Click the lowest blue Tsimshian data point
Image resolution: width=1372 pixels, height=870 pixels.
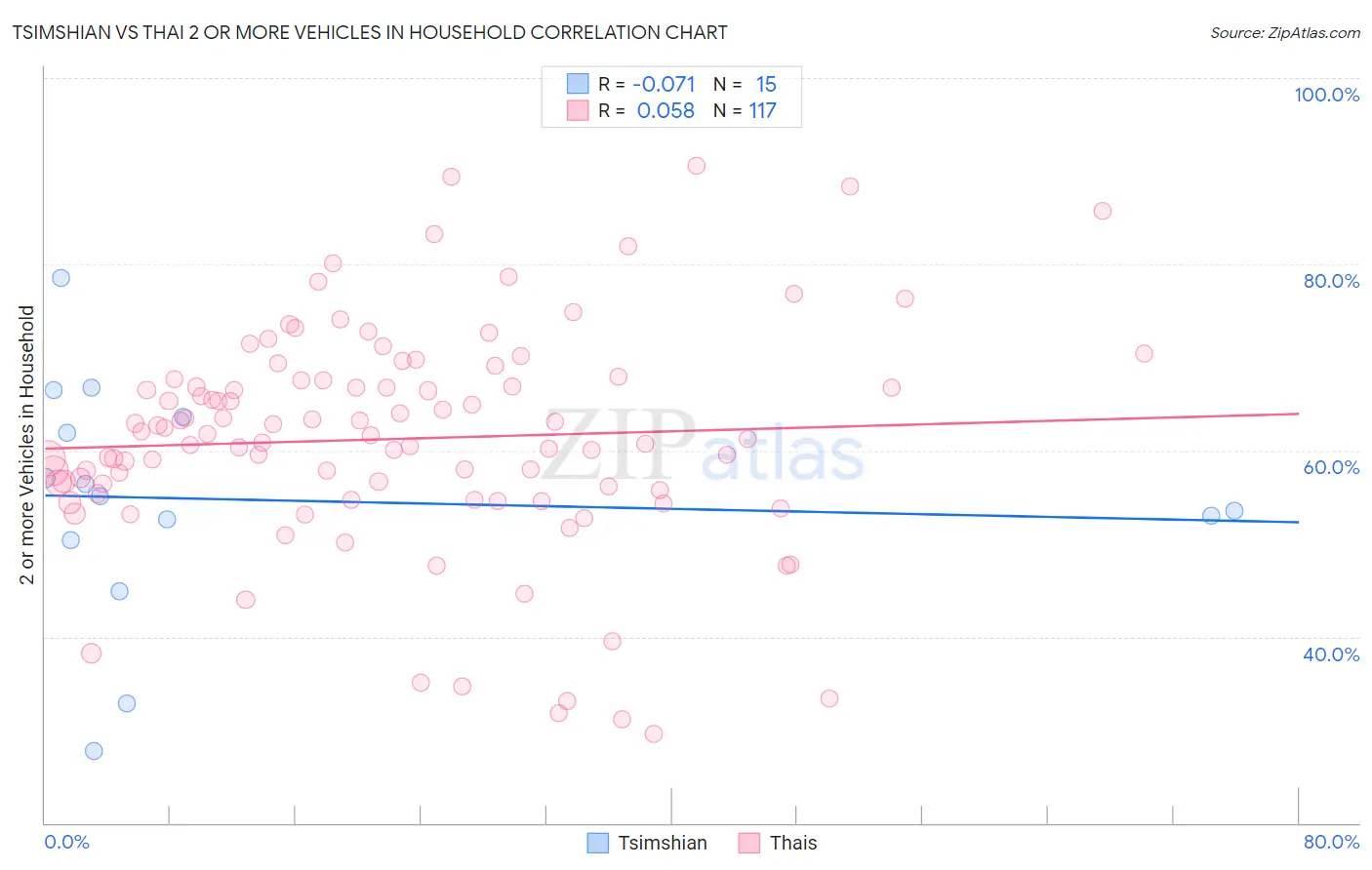[94, 751]
